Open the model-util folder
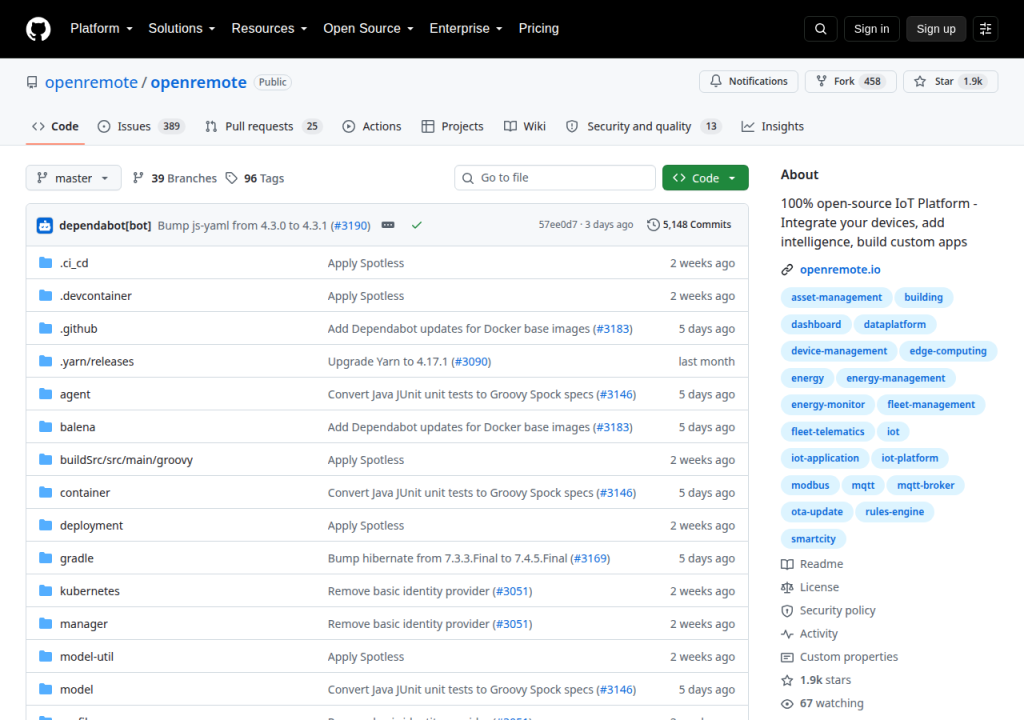1024x720 pixels. [x=87, y=657]
